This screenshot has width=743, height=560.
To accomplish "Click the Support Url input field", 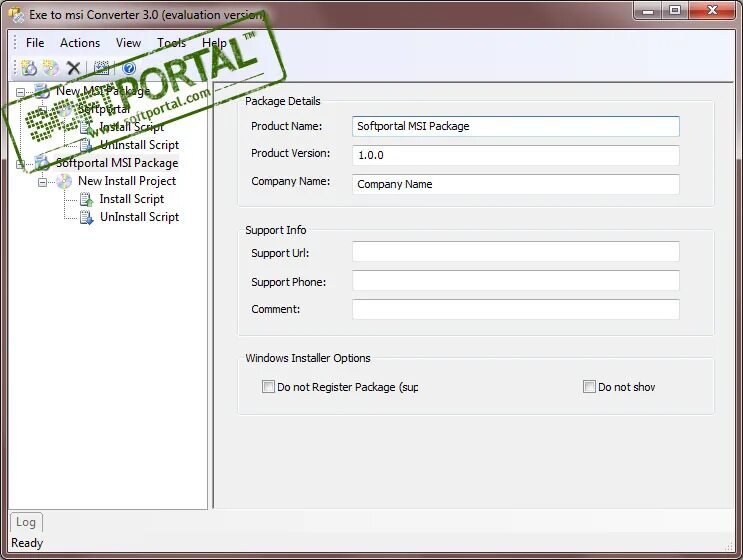I will 516,252.
